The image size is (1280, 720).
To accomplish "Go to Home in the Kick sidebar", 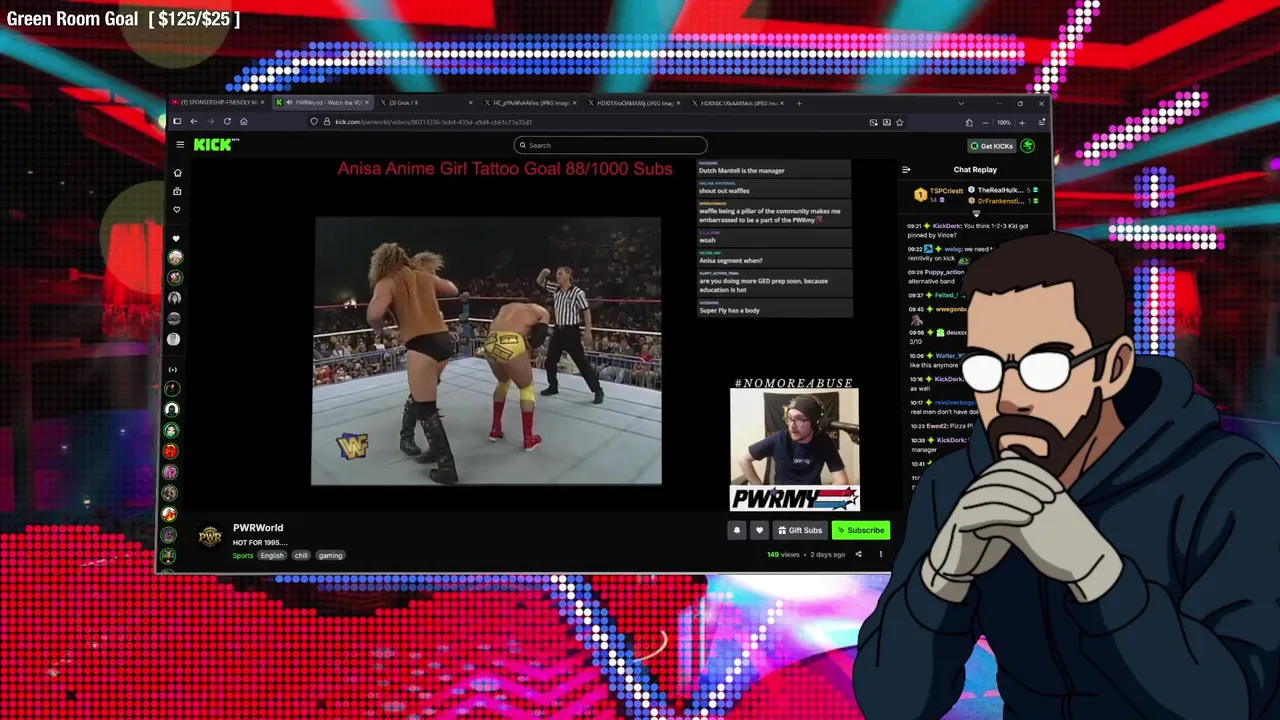I will pyautogui.click(x=177, y=173).
